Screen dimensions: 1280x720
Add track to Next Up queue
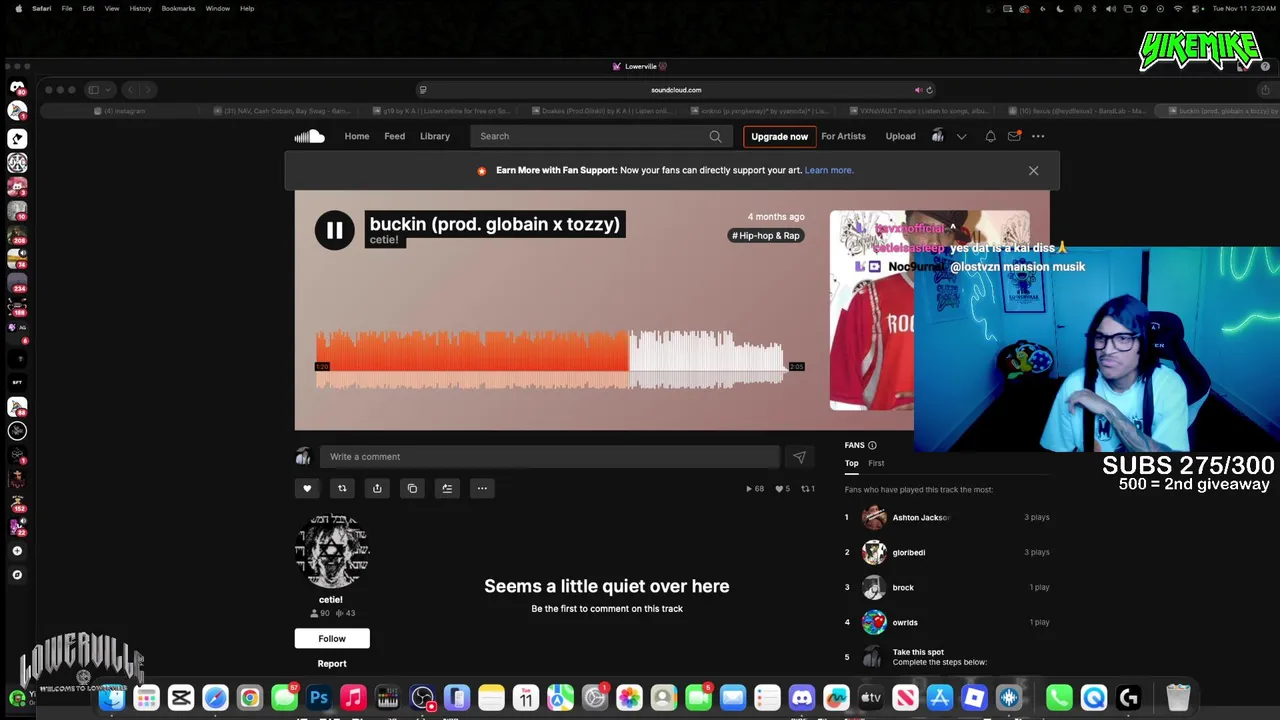447,488
